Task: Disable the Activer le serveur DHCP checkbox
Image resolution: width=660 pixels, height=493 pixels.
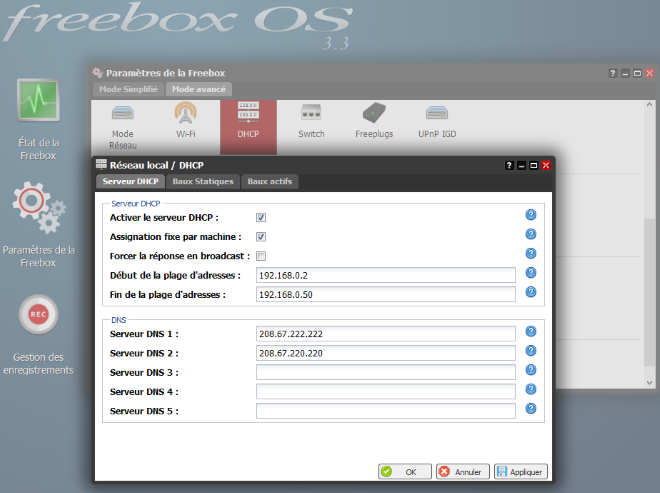Action: 261,217
